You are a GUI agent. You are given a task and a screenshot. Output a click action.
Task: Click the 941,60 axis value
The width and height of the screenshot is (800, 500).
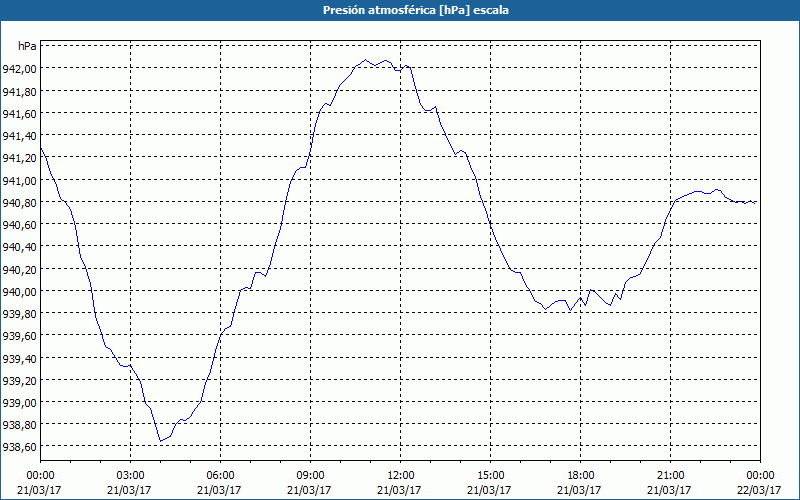[x=19, y=113]
